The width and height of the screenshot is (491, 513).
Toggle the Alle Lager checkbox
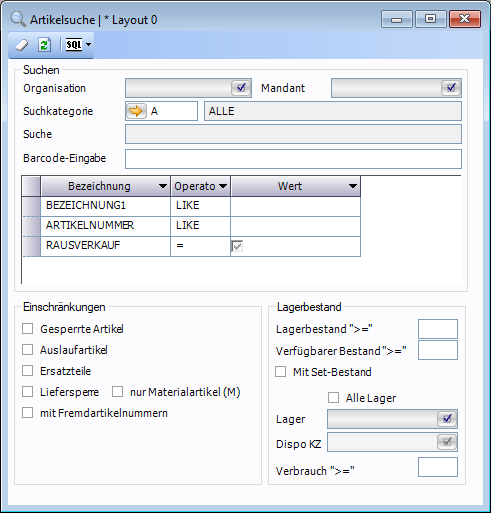click(x=334, y=397)
